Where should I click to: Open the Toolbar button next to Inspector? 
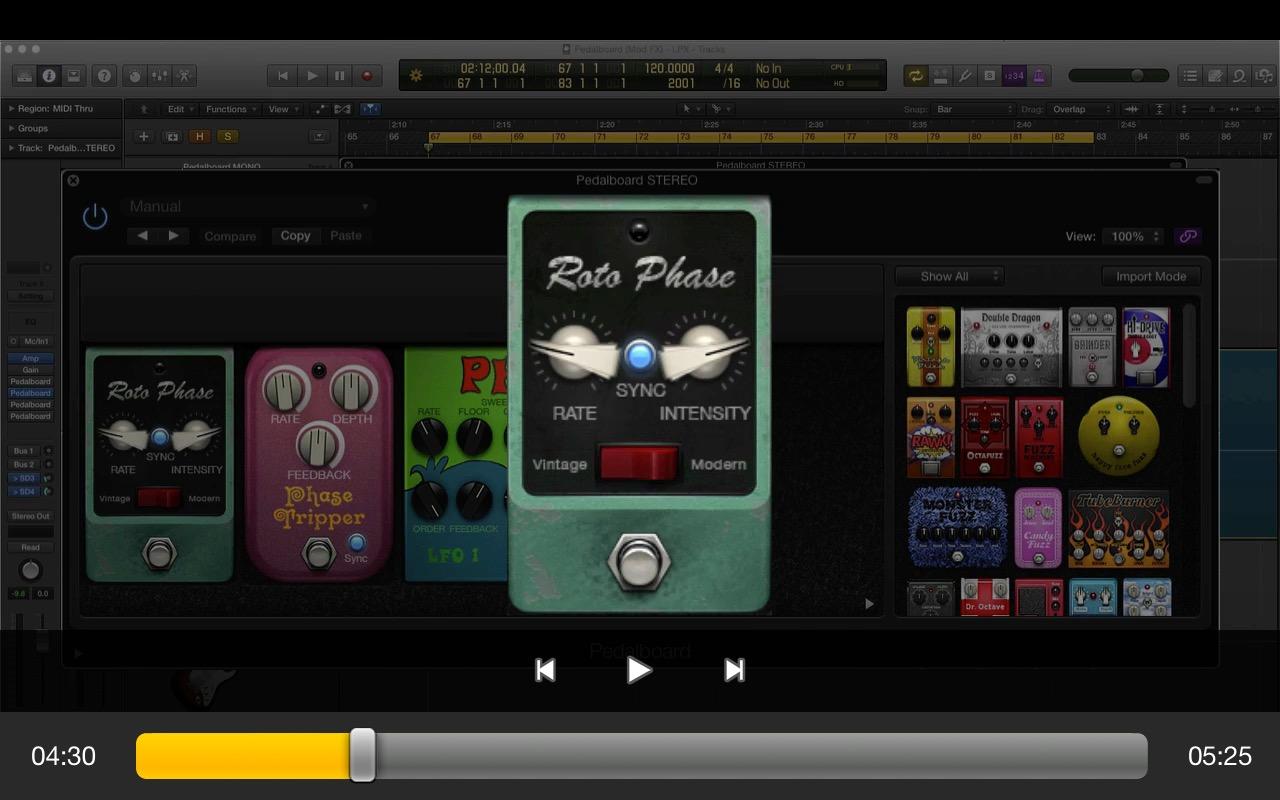coord(72,76)
